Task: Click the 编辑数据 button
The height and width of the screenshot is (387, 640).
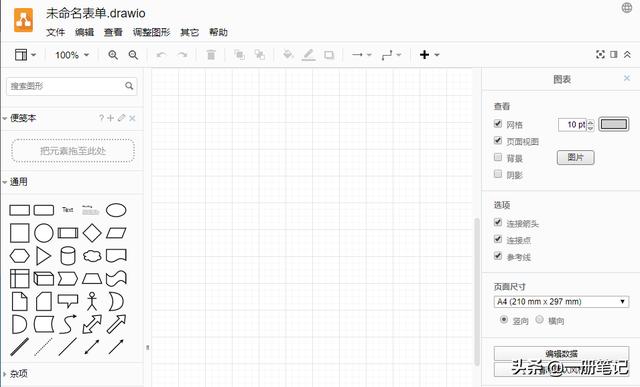Action: 561,354
